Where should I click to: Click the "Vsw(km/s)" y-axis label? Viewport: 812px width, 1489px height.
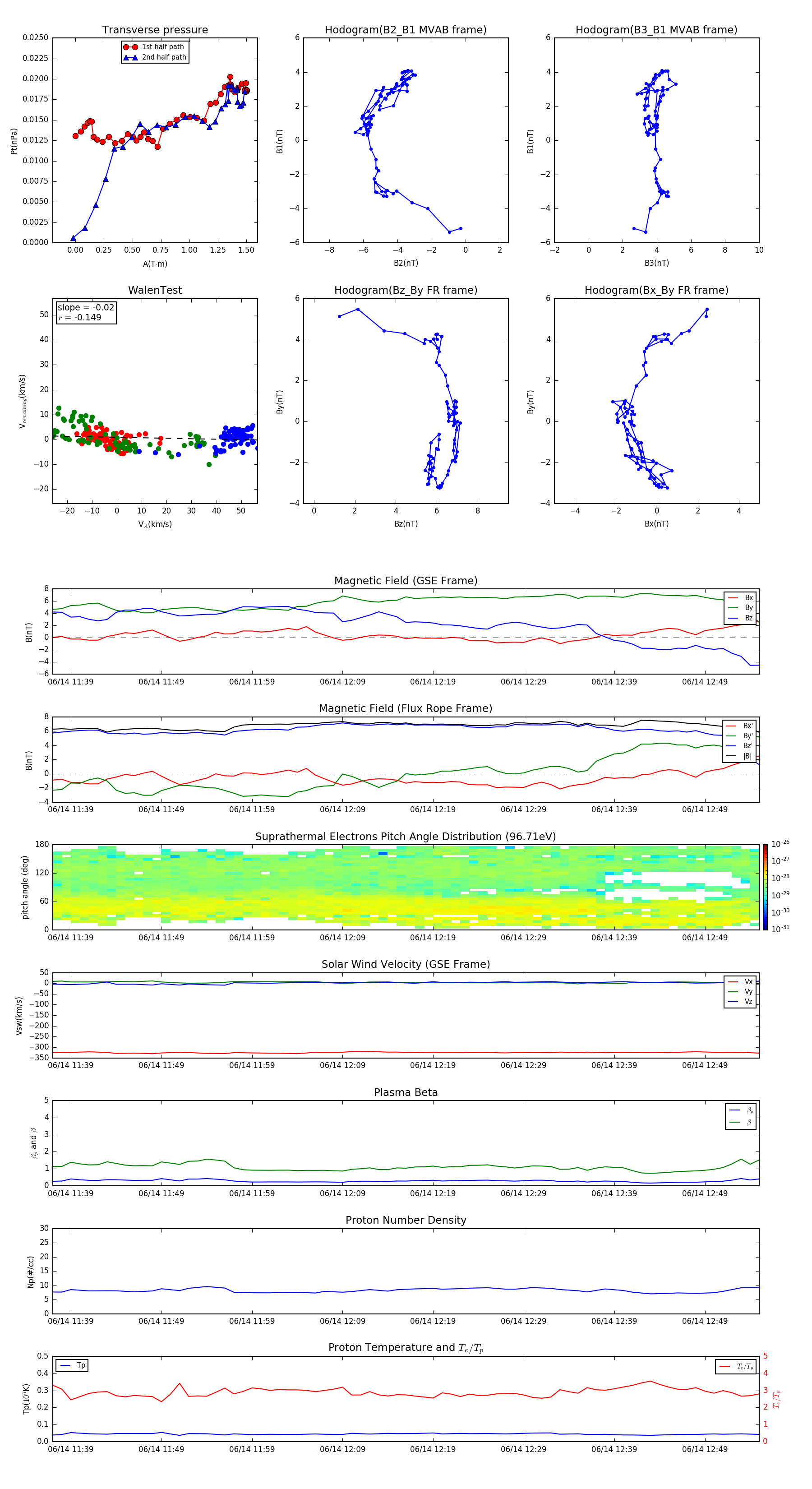pyautogui.click(x=19, y=1016)
